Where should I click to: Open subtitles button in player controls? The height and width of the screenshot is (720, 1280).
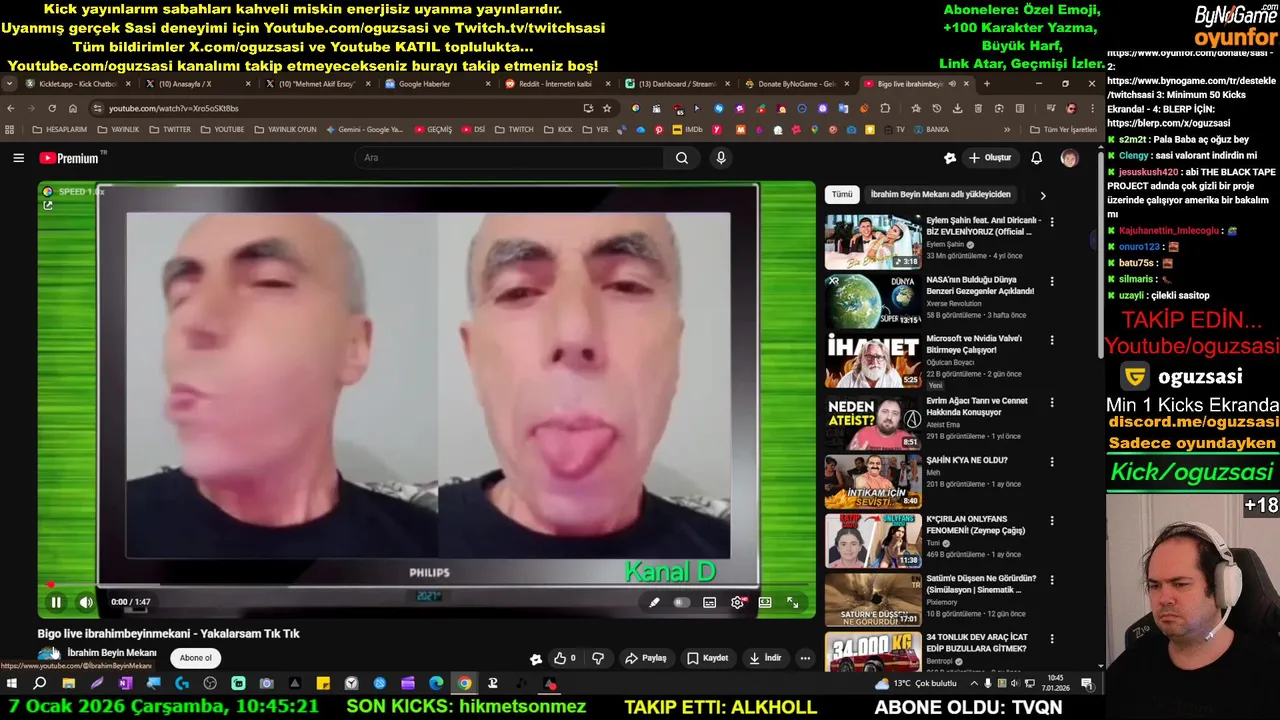point(709,602)
